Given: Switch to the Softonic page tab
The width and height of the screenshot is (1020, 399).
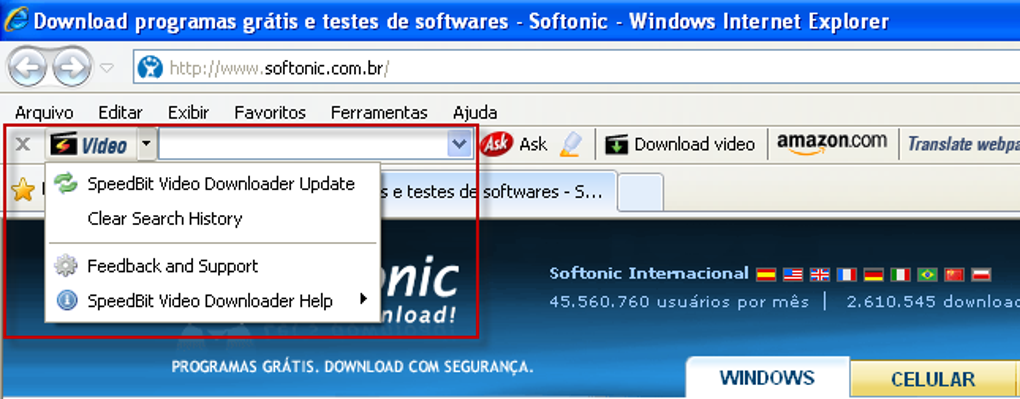Looking at the screenshot, I should 498,192.
